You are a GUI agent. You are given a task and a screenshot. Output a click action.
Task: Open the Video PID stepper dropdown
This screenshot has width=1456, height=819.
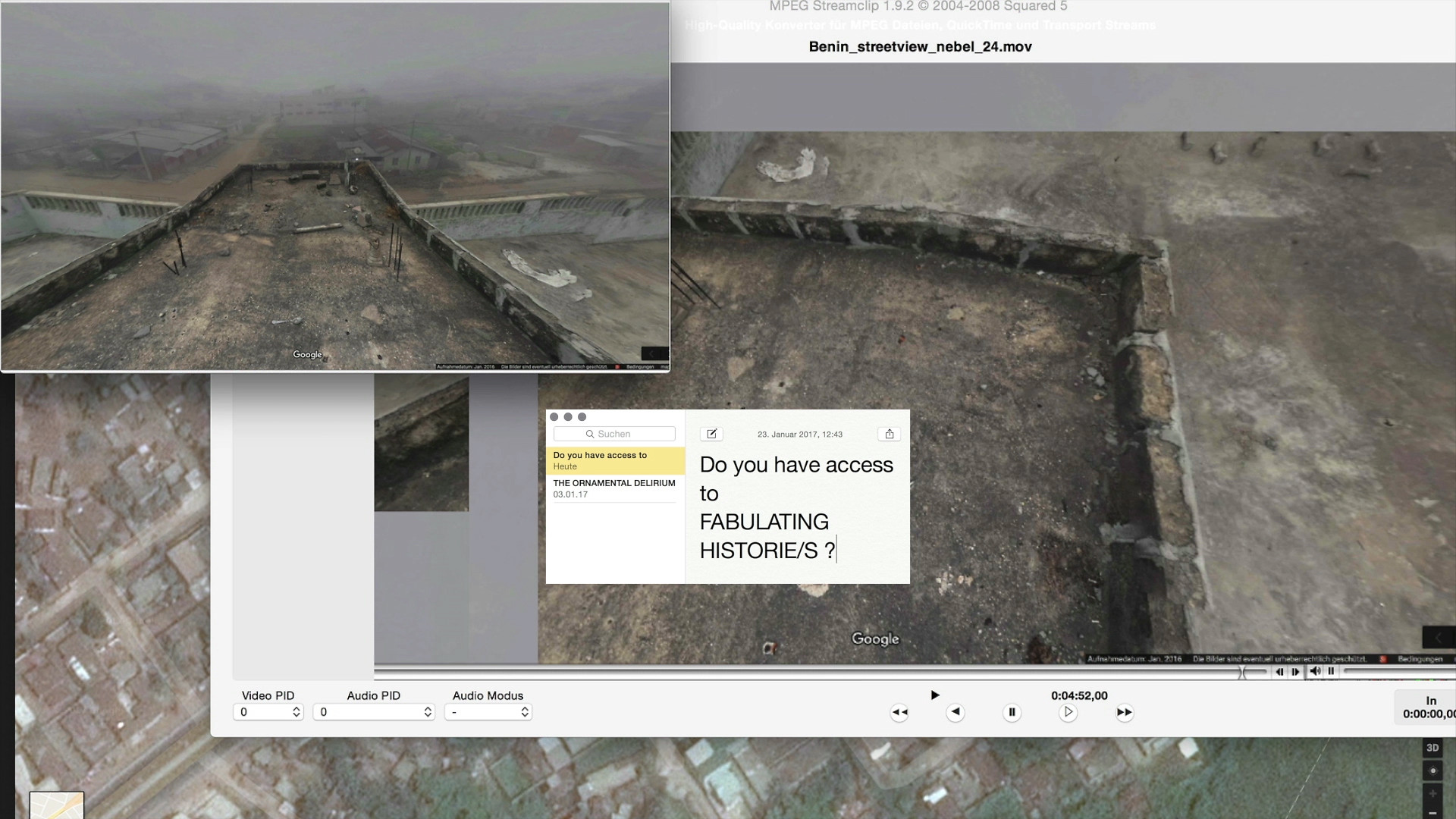tap(296, 712)
